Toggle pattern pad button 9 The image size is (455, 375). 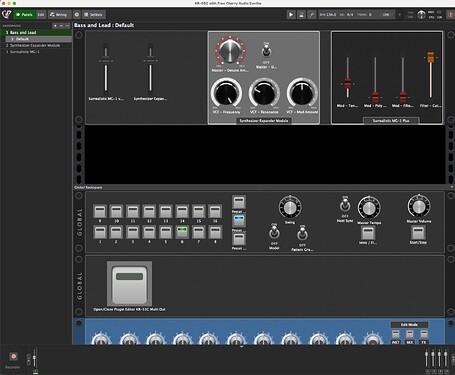[100, 211]
